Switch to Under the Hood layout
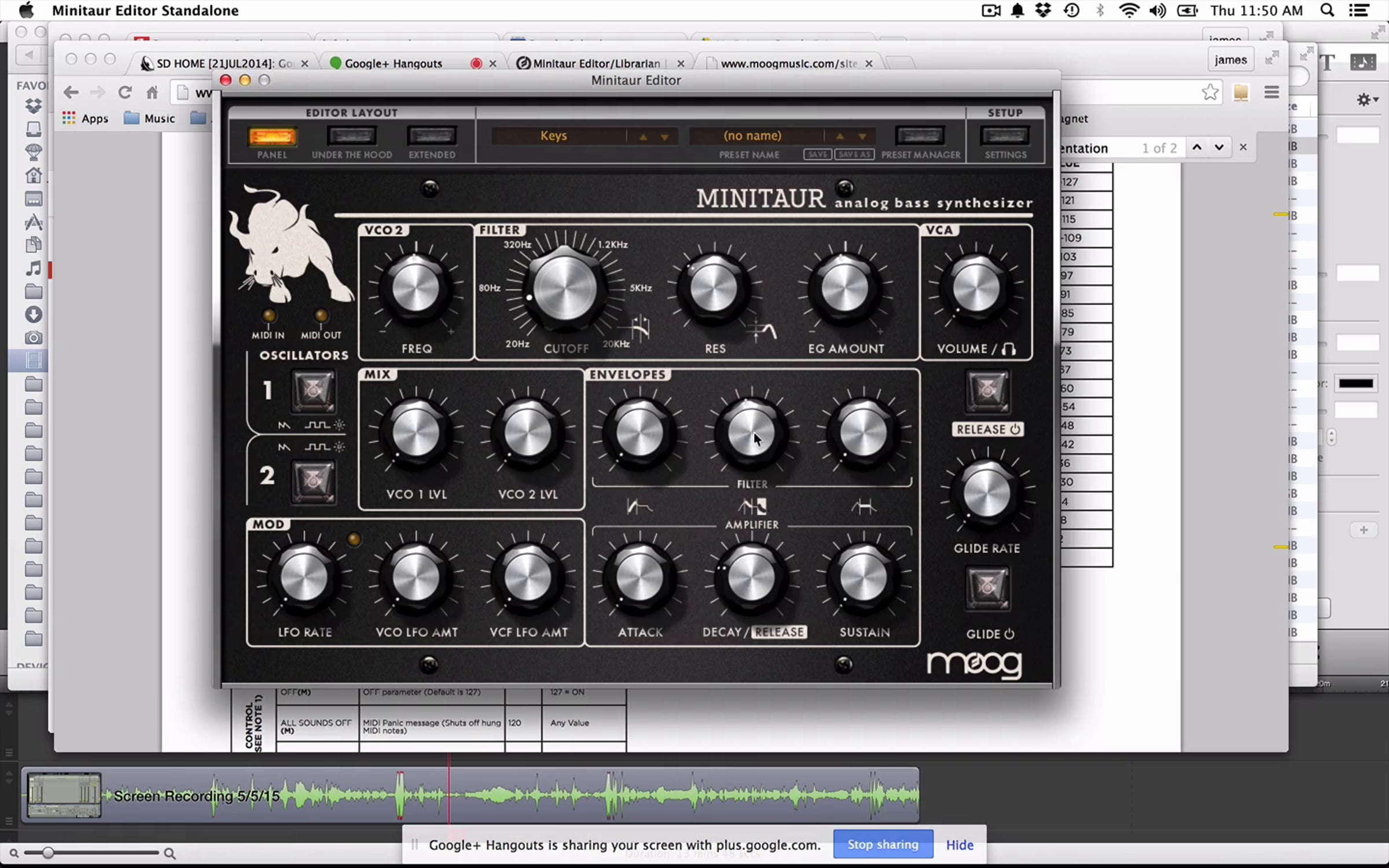Image resolution: width=1389 pixels, height=868 pixels. click(352, 137)
